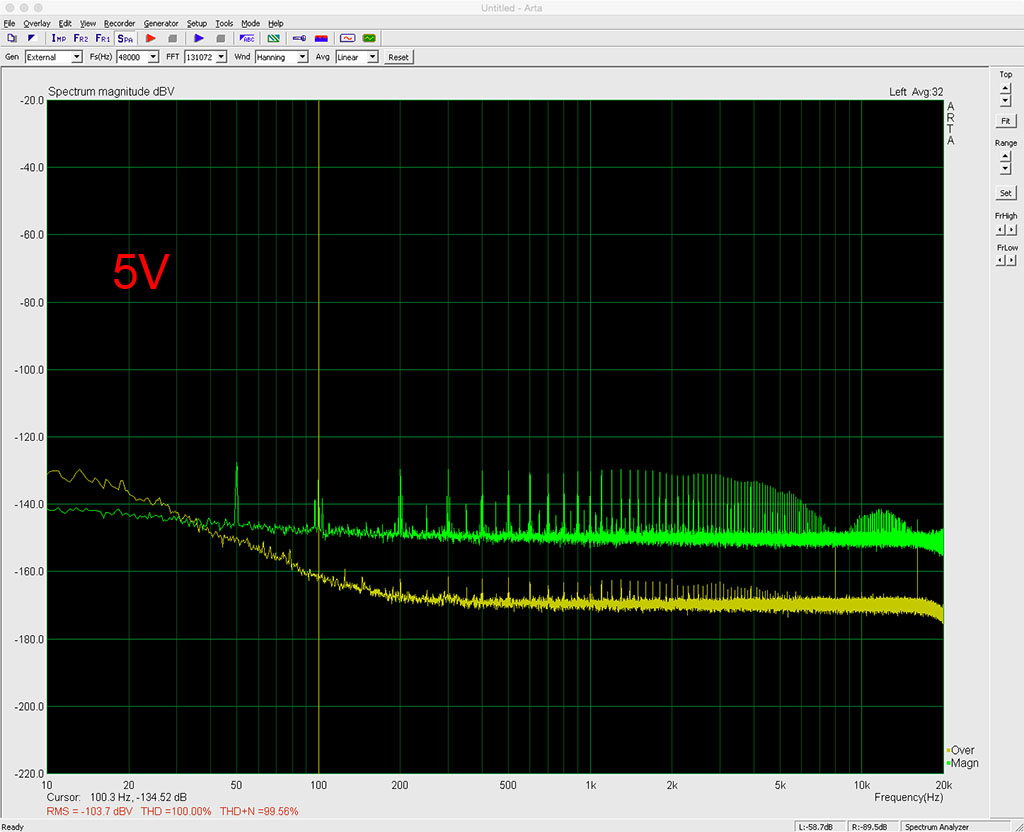Open the Generator menu

[x=161, y=24]
